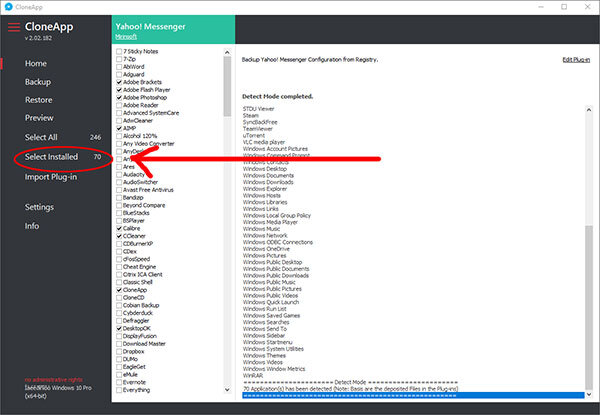Uncheck the CCleaner checkbox

click(x=119, y=236)
